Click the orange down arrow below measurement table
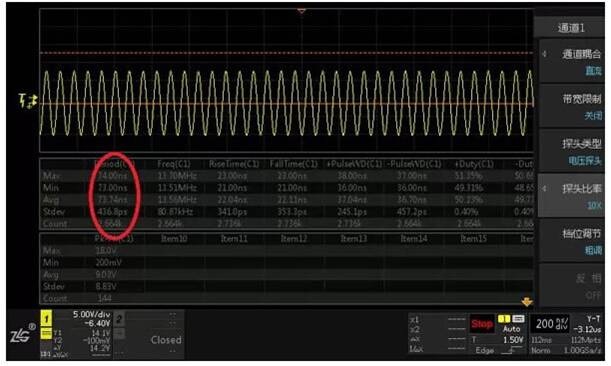The image size is (611, 366). [527, 302]
